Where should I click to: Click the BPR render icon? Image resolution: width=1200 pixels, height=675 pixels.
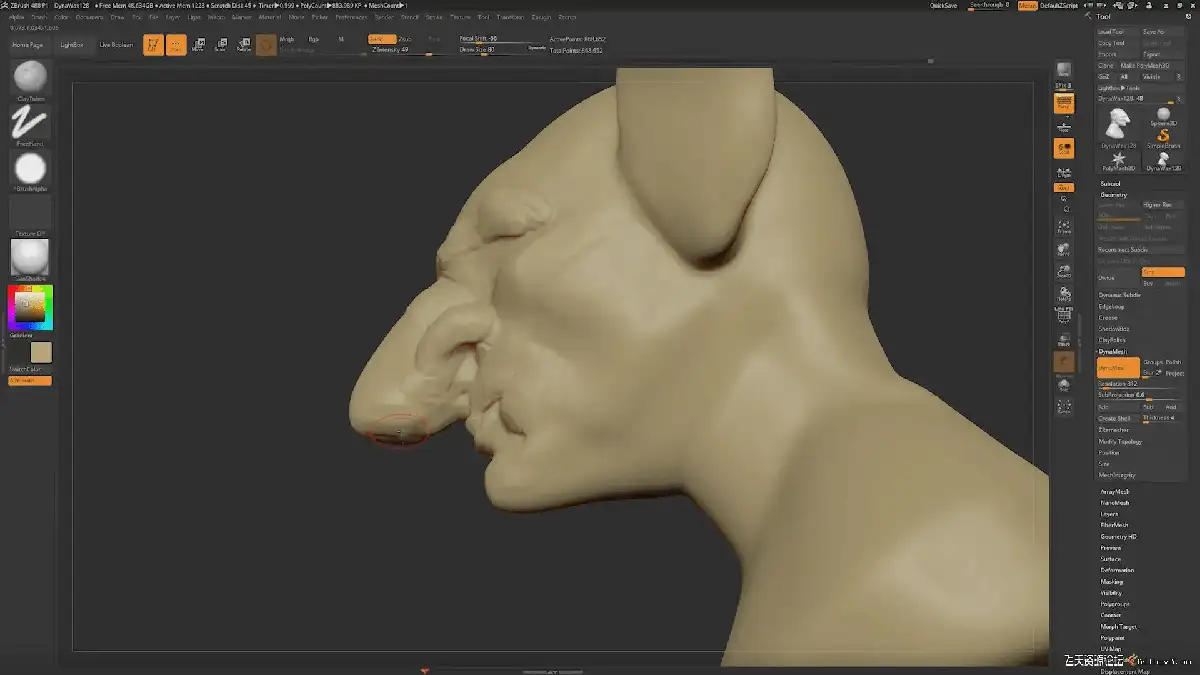click(x=1064, y=71)
